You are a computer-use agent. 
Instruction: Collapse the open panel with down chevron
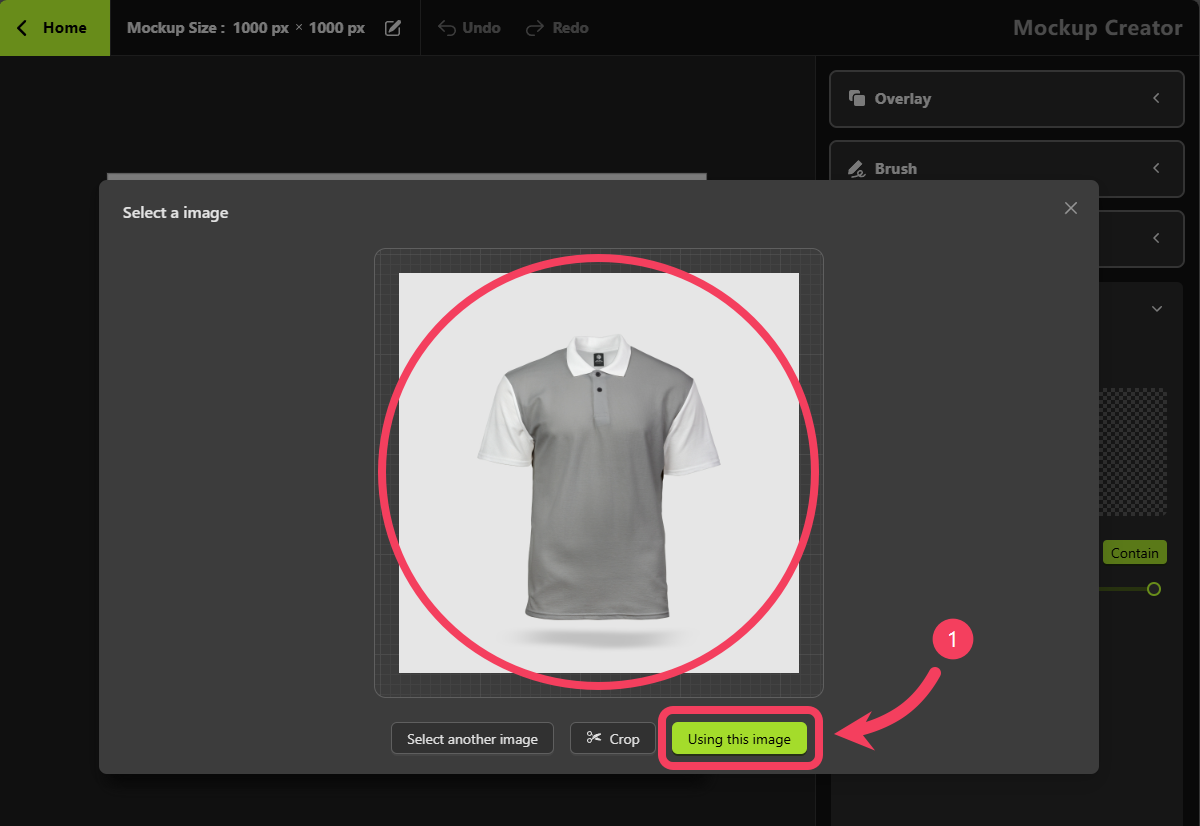pyautogui.click(x=1157, y=309)
